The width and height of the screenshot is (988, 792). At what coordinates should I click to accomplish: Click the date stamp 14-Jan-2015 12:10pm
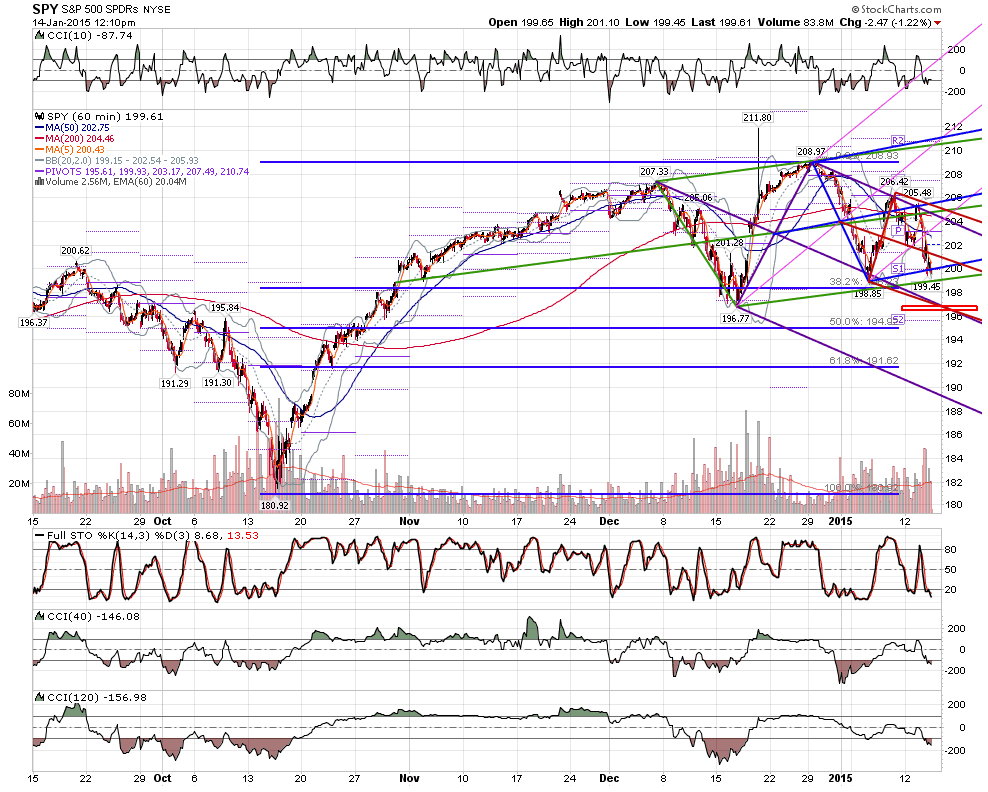pyautogui.click(x=84, y=23)
